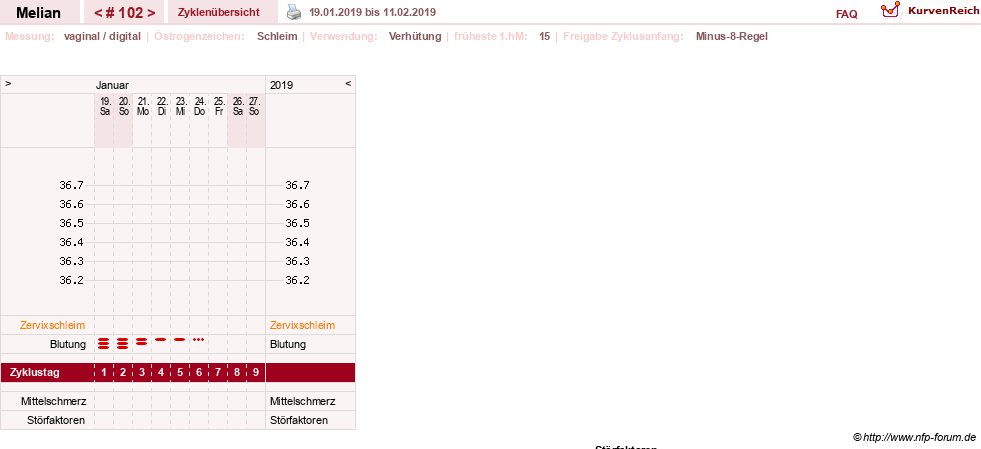This screenshot has width=981, height=449.
Task: Click Zyklustag number 1
Action: (x=104, y=373)
